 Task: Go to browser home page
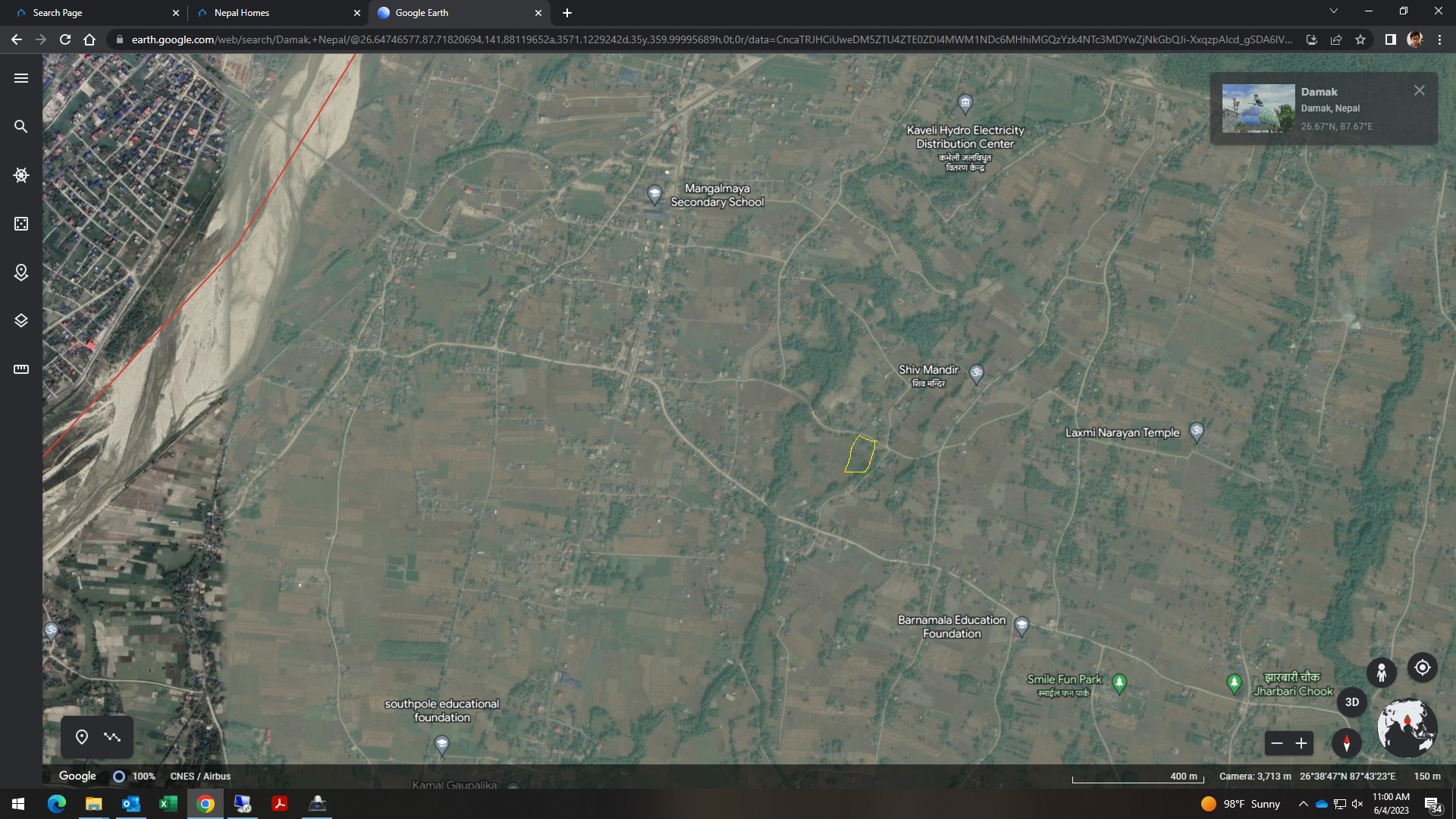point(89,39)
